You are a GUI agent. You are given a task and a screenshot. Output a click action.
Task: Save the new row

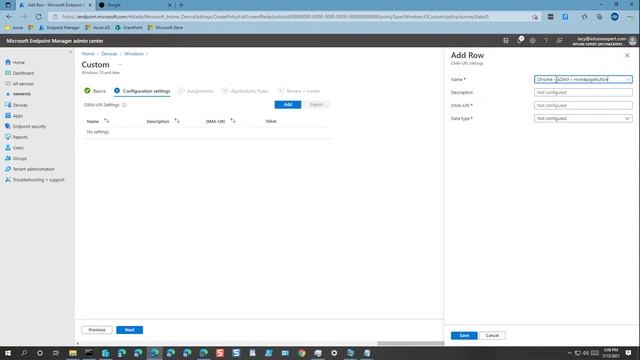tap(464, 336)
